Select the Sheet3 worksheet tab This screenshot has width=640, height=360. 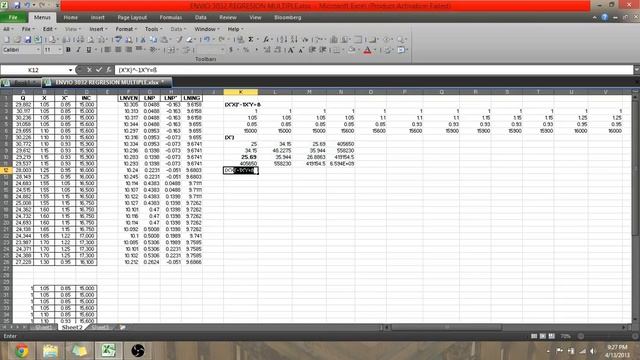point(100,327)
